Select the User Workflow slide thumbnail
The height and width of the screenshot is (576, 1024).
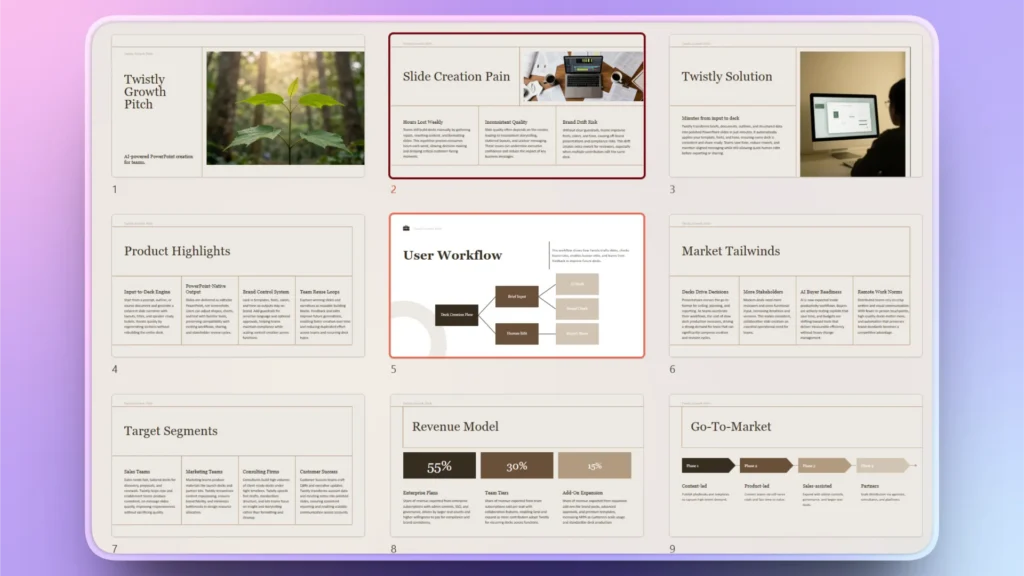(517, 285)
